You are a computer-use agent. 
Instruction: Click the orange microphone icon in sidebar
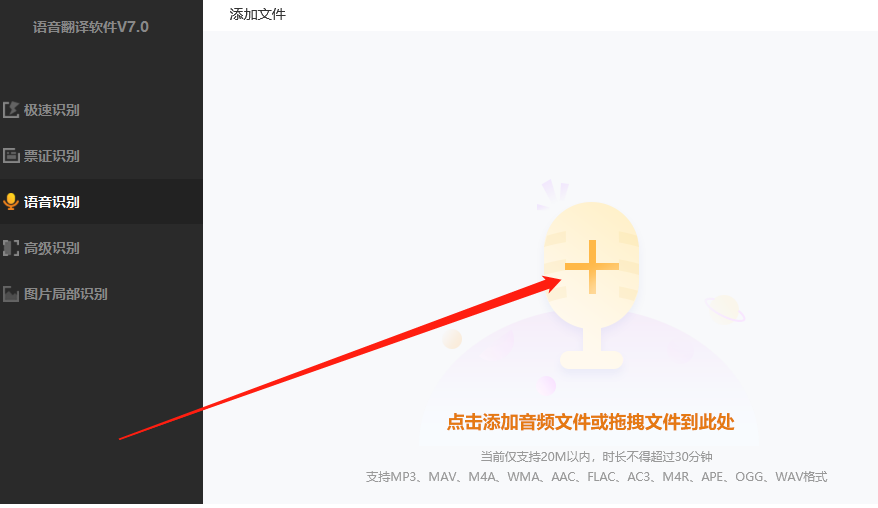tap(11, 202)
